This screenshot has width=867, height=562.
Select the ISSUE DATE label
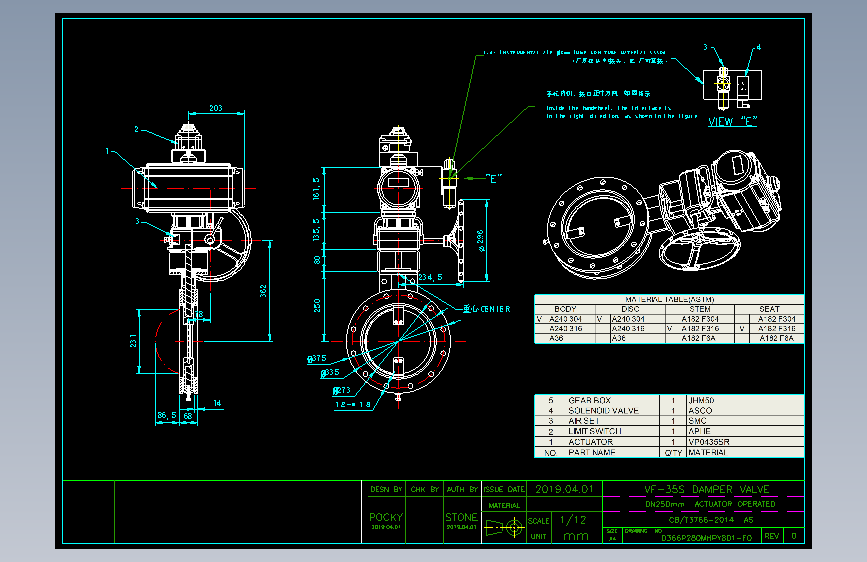pos(504,490)
